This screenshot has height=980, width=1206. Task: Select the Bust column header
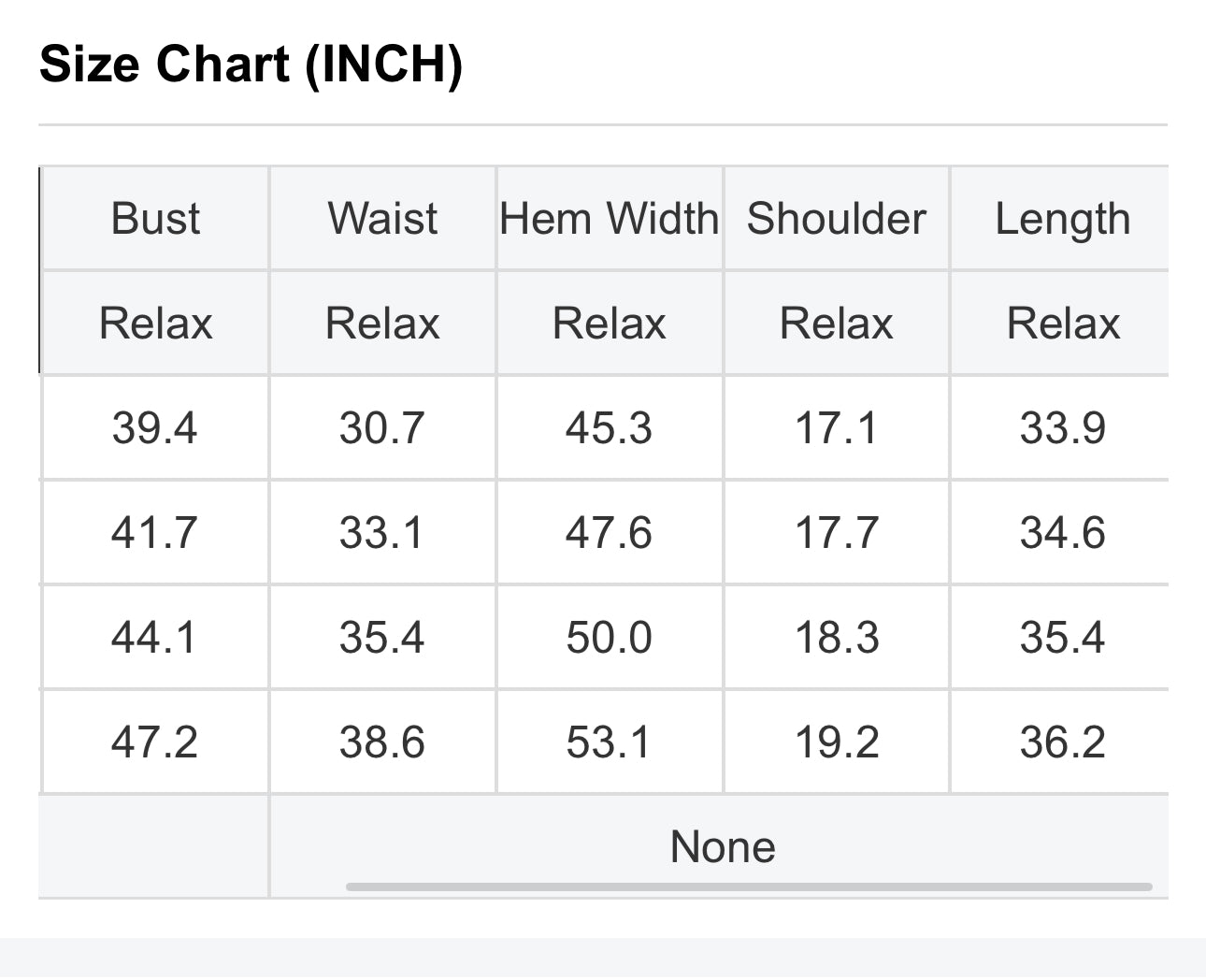click(x=155, y=219)
